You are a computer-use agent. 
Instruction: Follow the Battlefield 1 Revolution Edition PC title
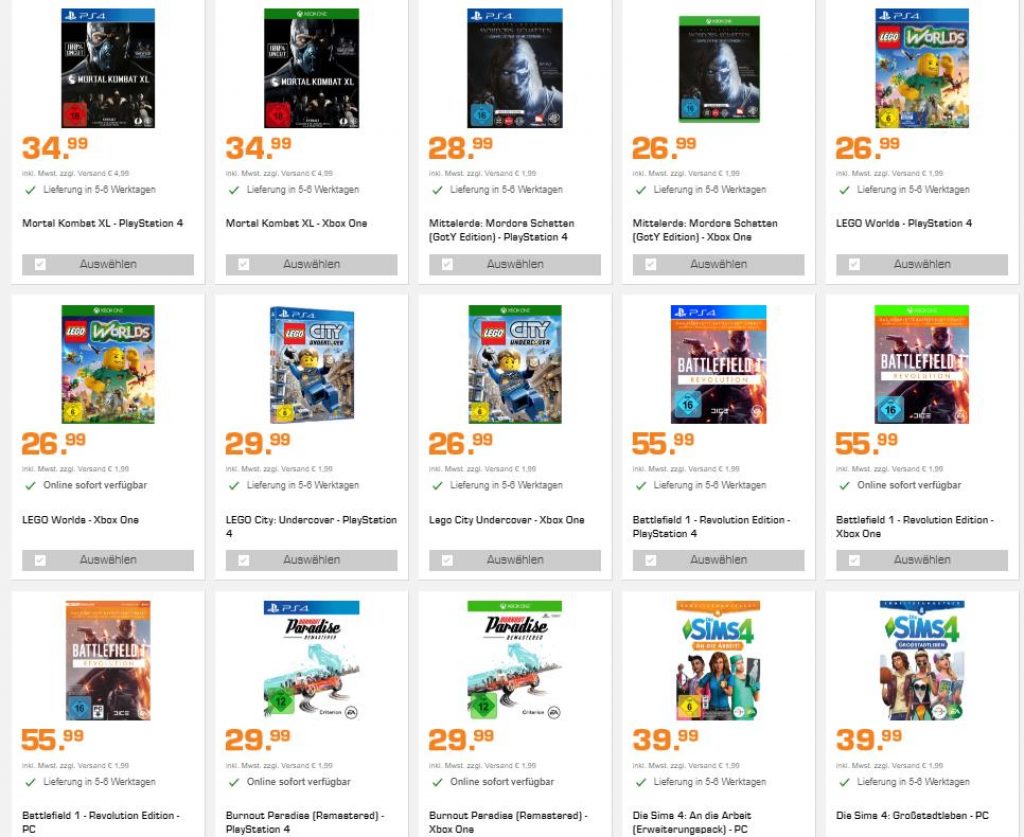(100, 822)
